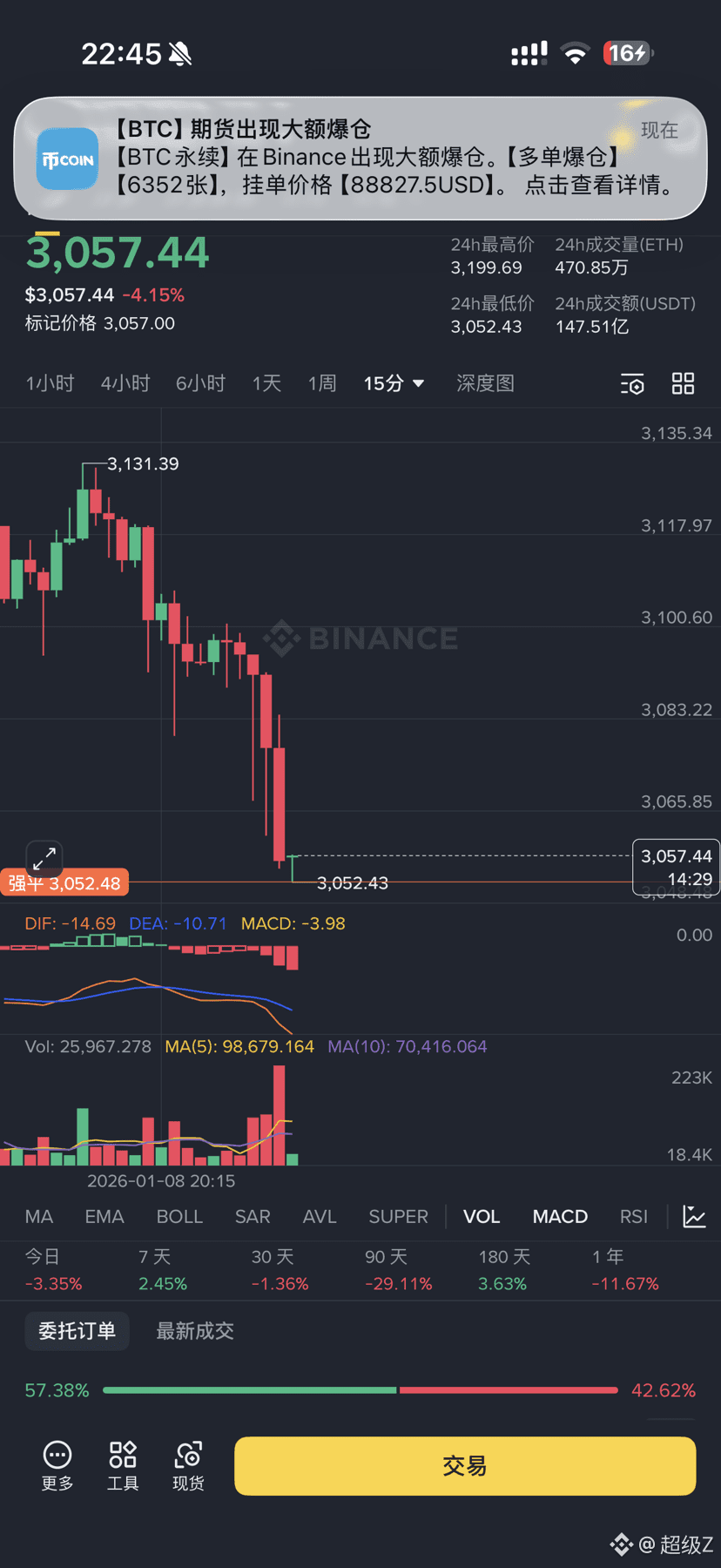Switch to 现货 spot icon

click(188, 1466)
